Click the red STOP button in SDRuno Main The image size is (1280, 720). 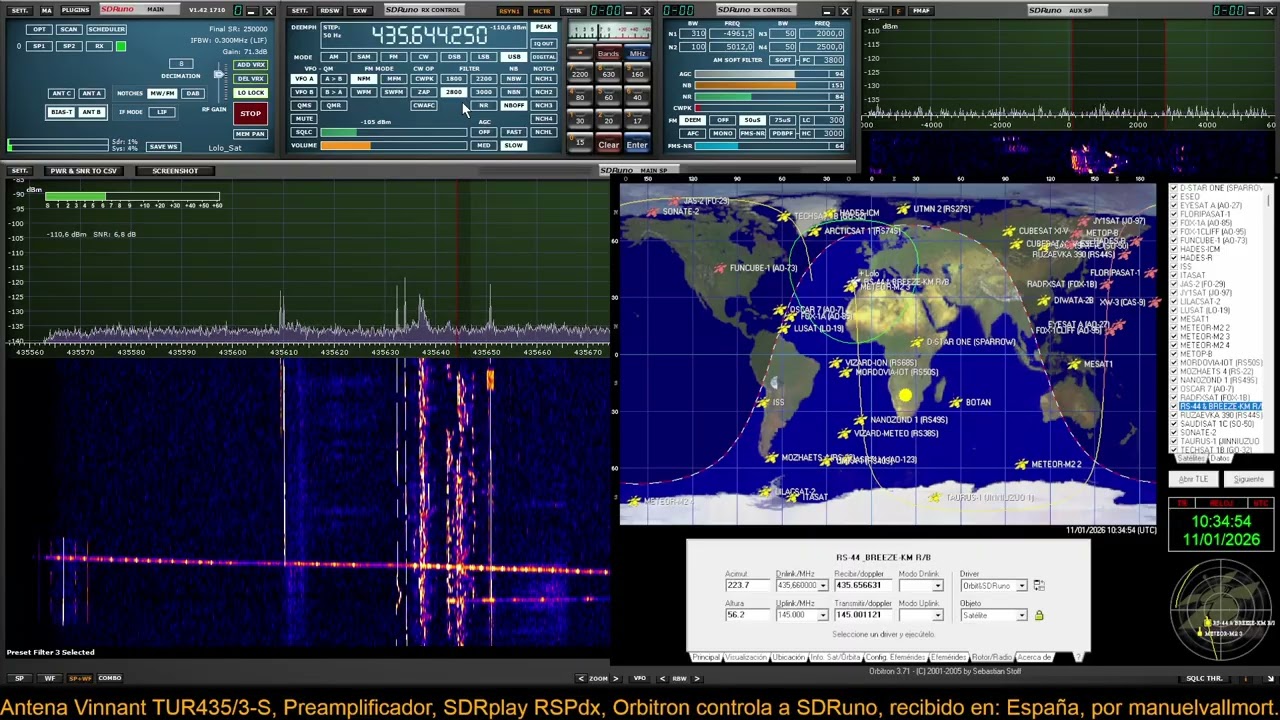coord(250,113)
